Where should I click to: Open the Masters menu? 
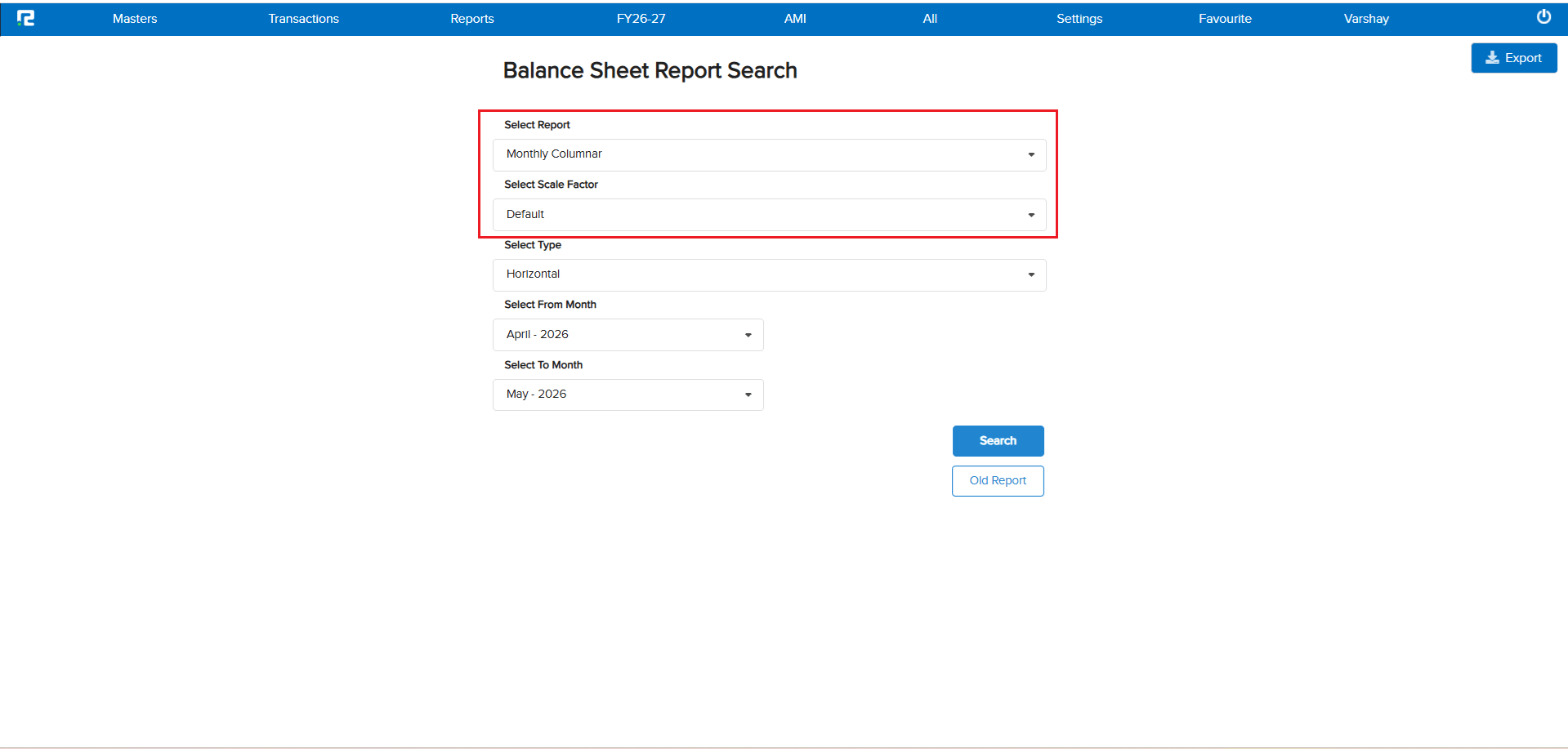135,19
